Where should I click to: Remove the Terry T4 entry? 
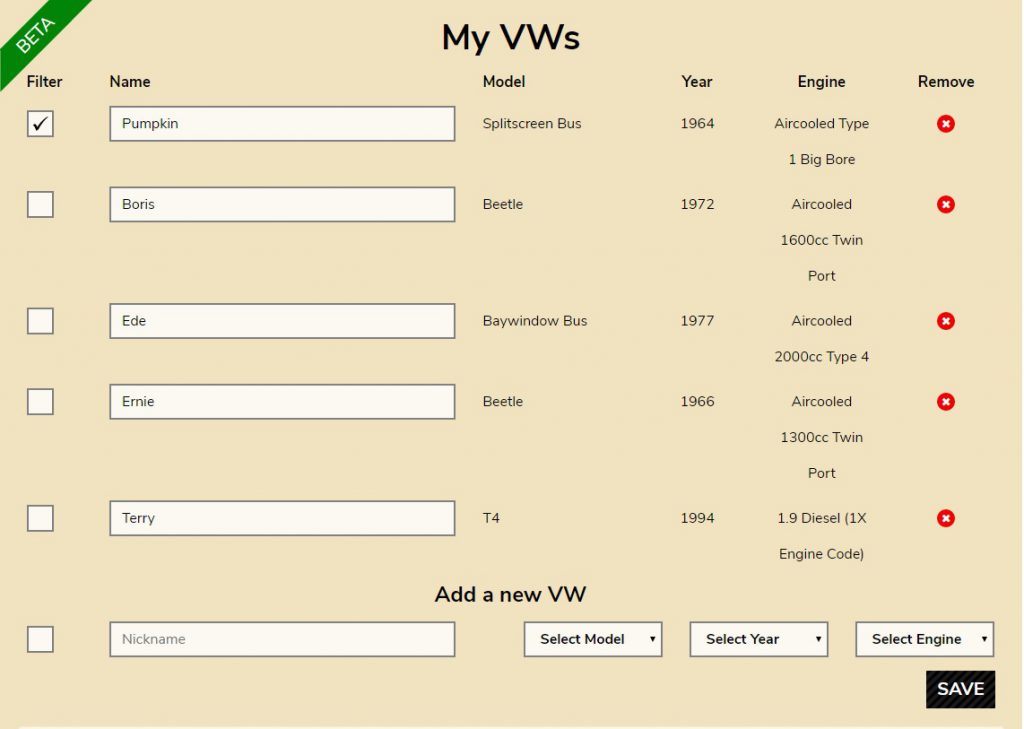tap(945, 518)
